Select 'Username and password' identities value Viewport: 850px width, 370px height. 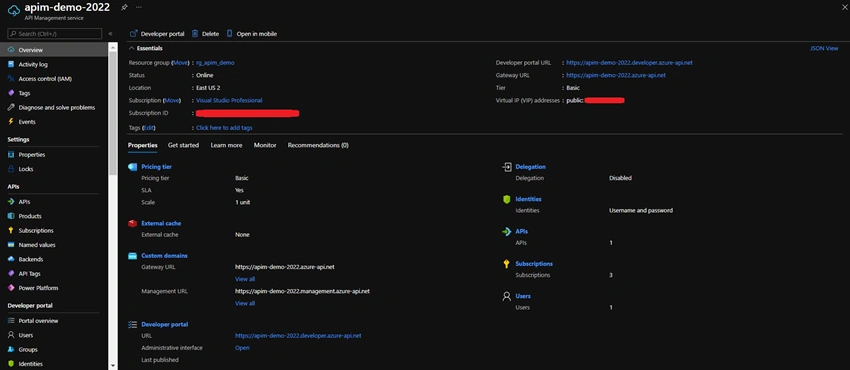(x=641, y=210)
